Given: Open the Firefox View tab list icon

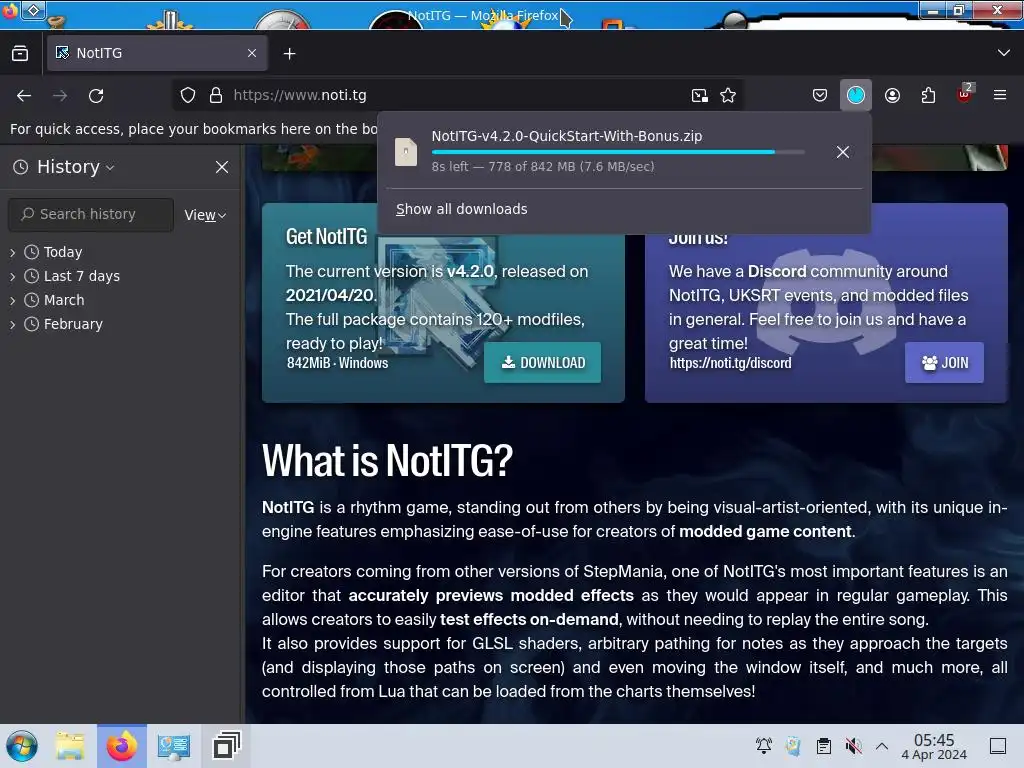Looking at the screenshot, I should point(20,54).
